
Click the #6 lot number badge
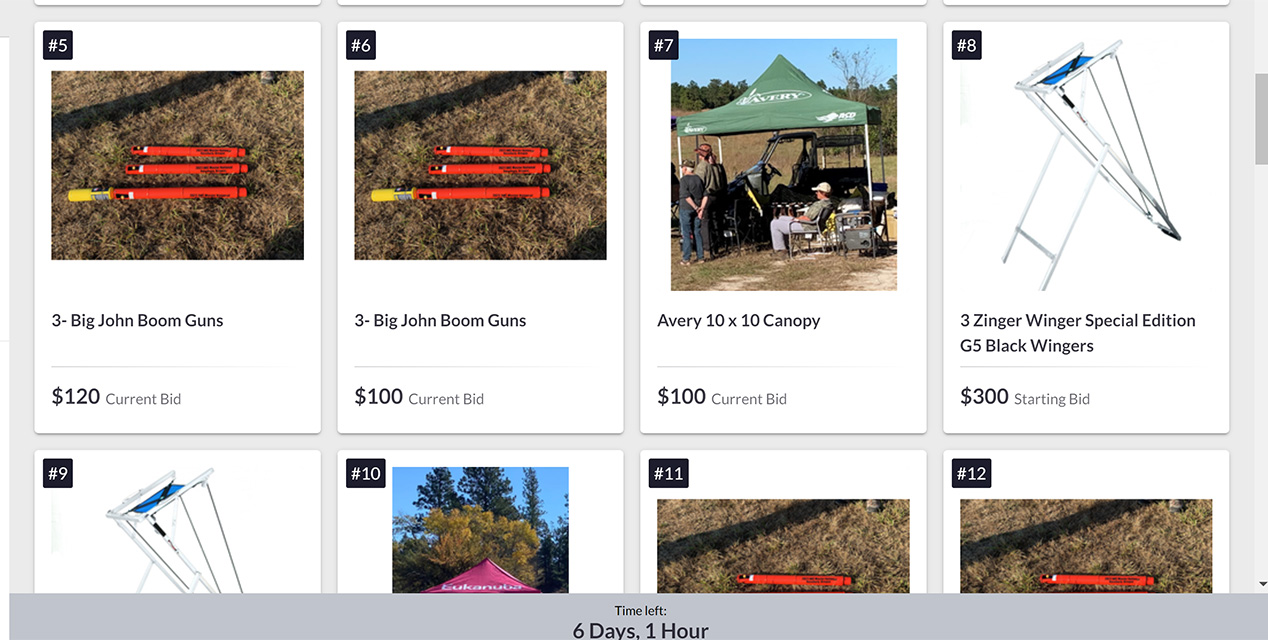pos(361,45)
